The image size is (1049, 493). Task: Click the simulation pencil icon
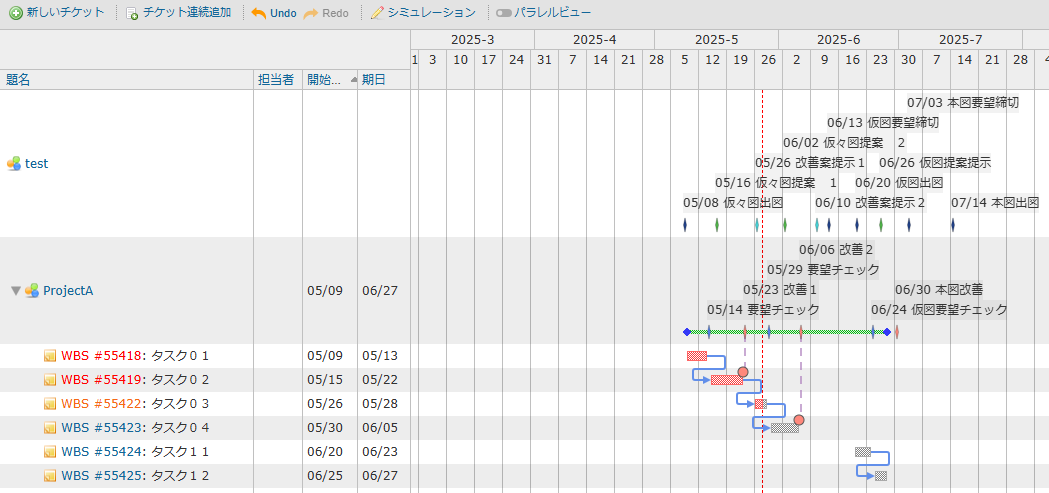tap(377, 14)
